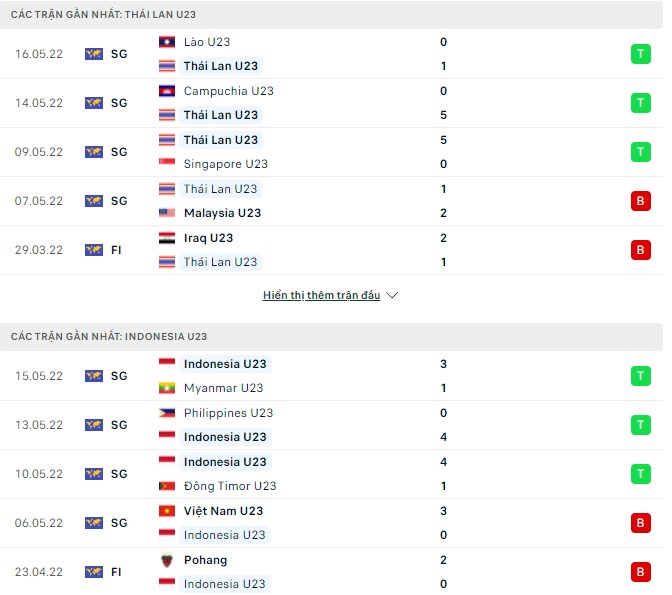Expand 'Hiển thị thêm trận đấu' chevron
Screen dimensions: 672x595
[392, 296]
